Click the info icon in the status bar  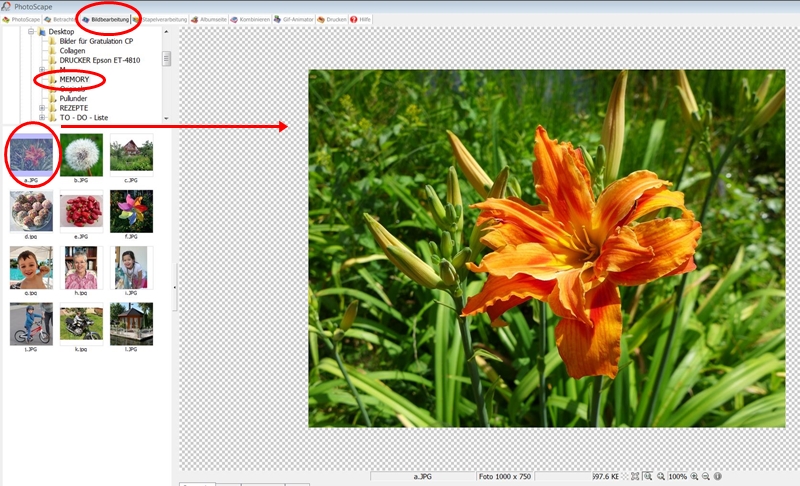click(718, 477)
